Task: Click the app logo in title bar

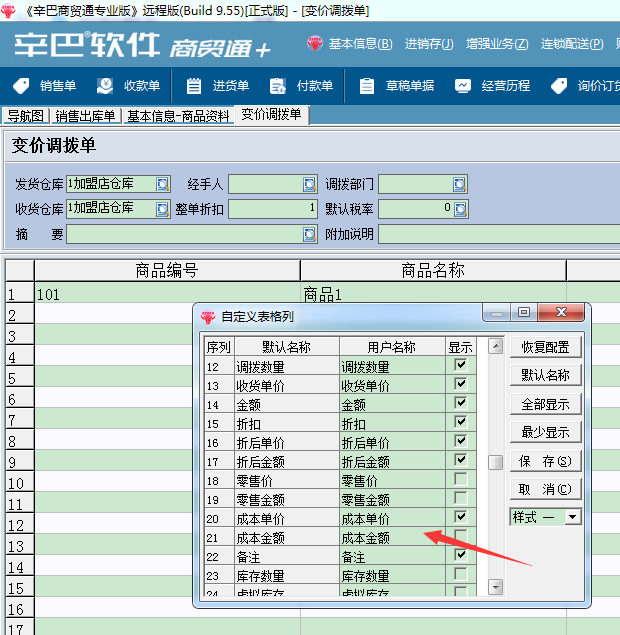Action: pos(8,11)
